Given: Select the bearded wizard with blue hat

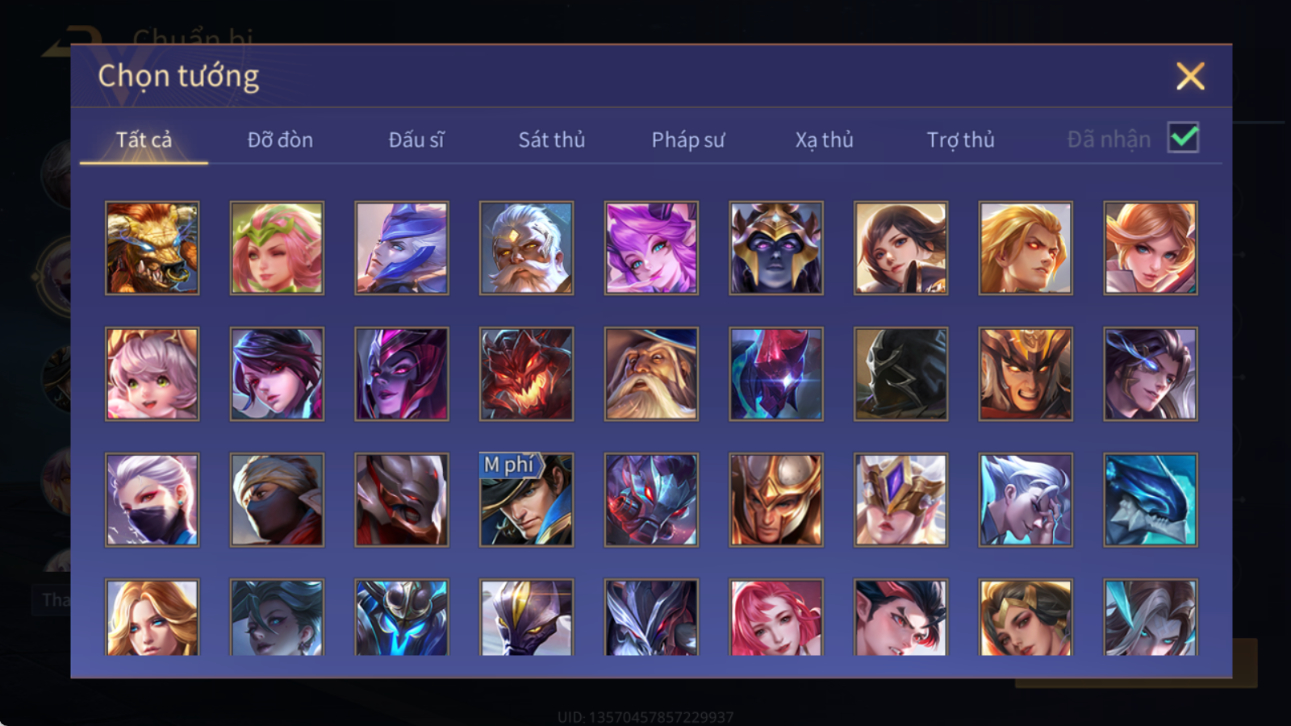Looking at the screenshot, I should (x=651, y=374).
